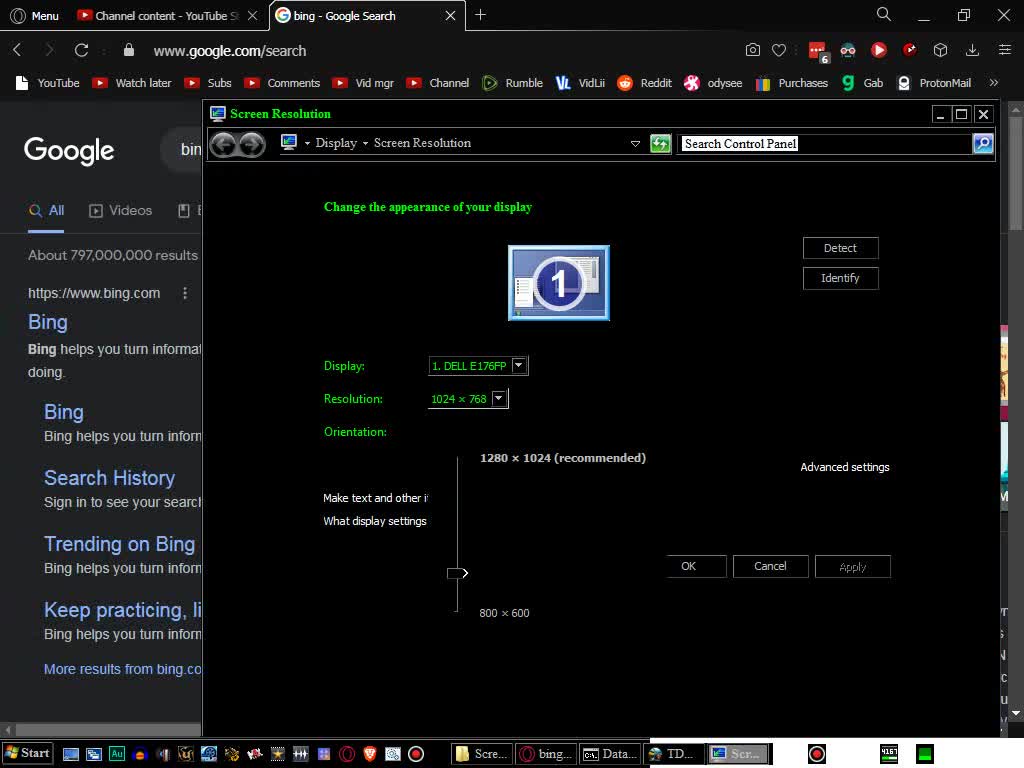Switch to the Videos search filter tab
Viewport: 1024px width, 768px height.
point(120,210)
